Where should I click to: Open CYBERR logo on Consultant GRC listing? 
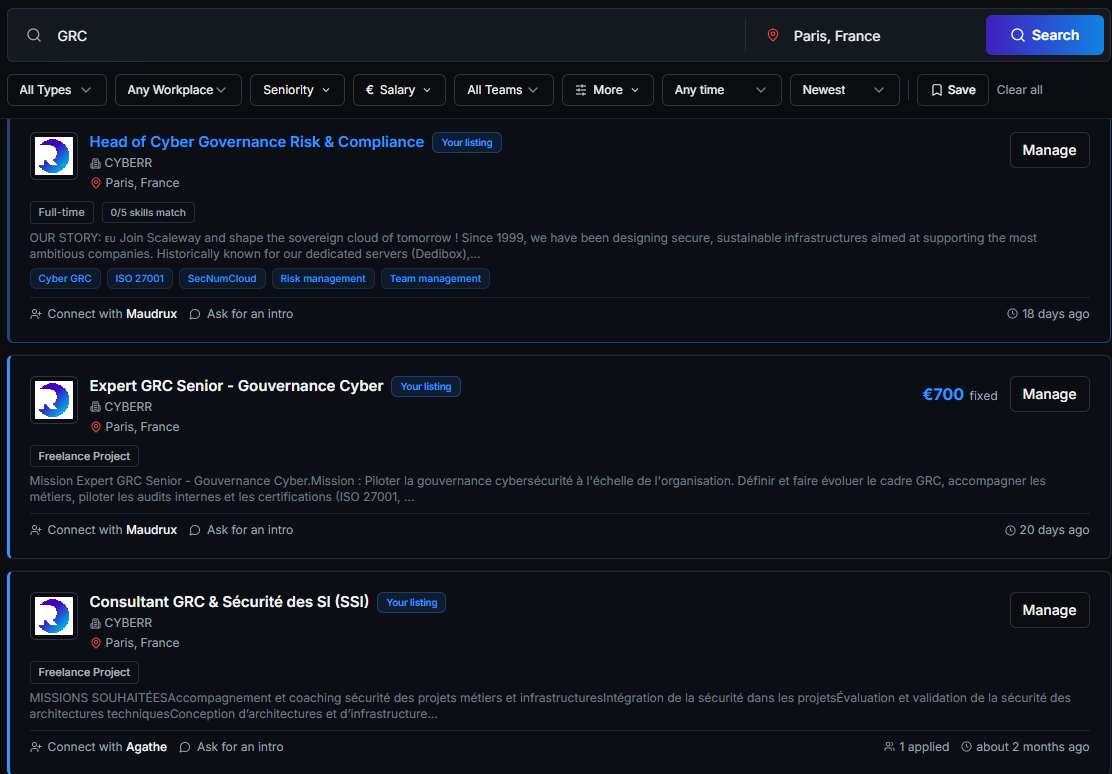pos(54,616)
